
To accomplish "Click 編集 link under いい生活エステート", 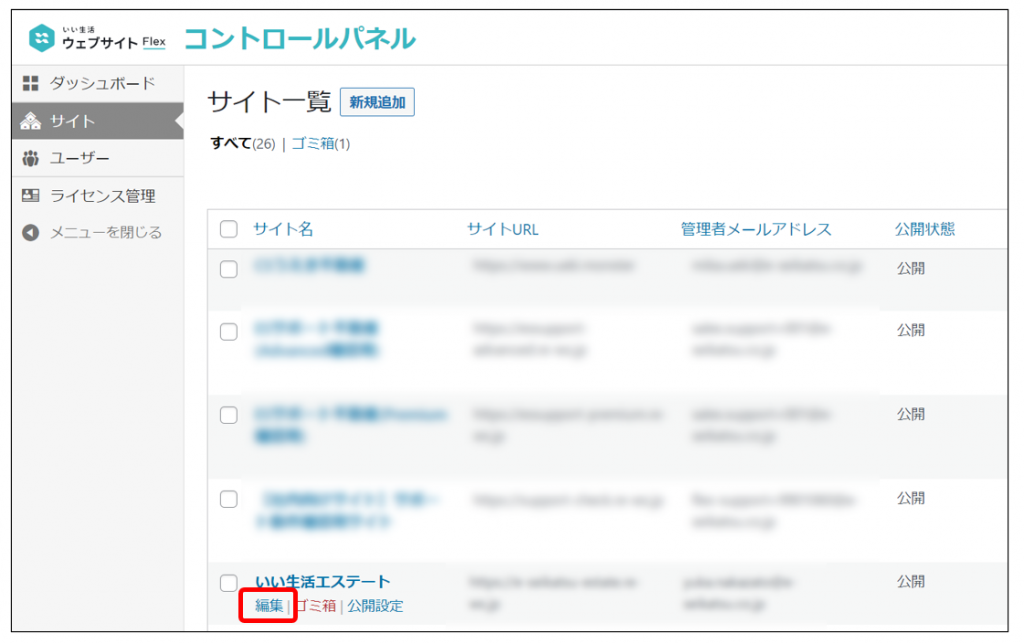I will pos(269,606).
